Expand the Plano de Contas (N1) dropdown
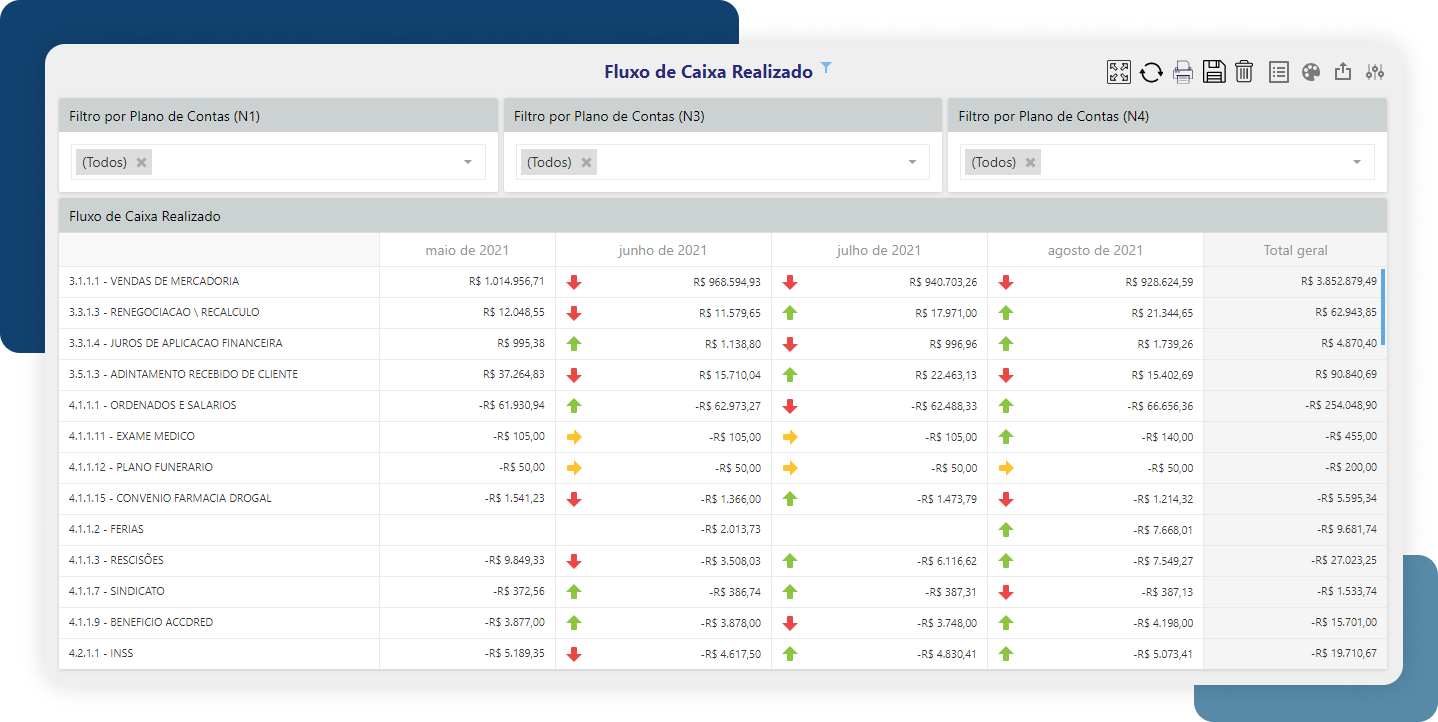1438x722 pixels. click(467, 162)
